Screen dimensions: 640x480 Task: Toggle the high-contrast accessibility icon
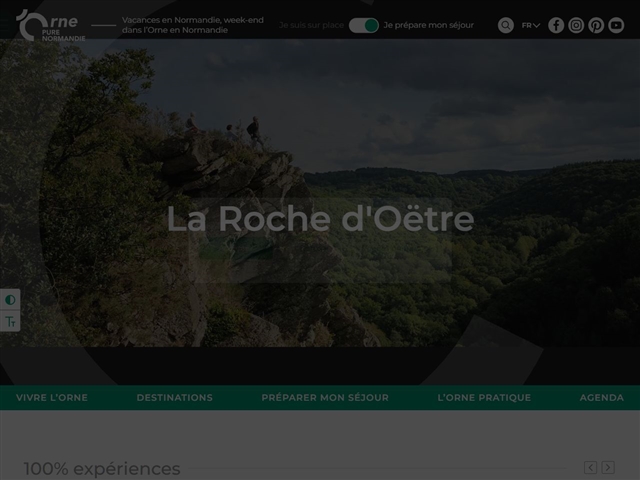click(10, 300)
